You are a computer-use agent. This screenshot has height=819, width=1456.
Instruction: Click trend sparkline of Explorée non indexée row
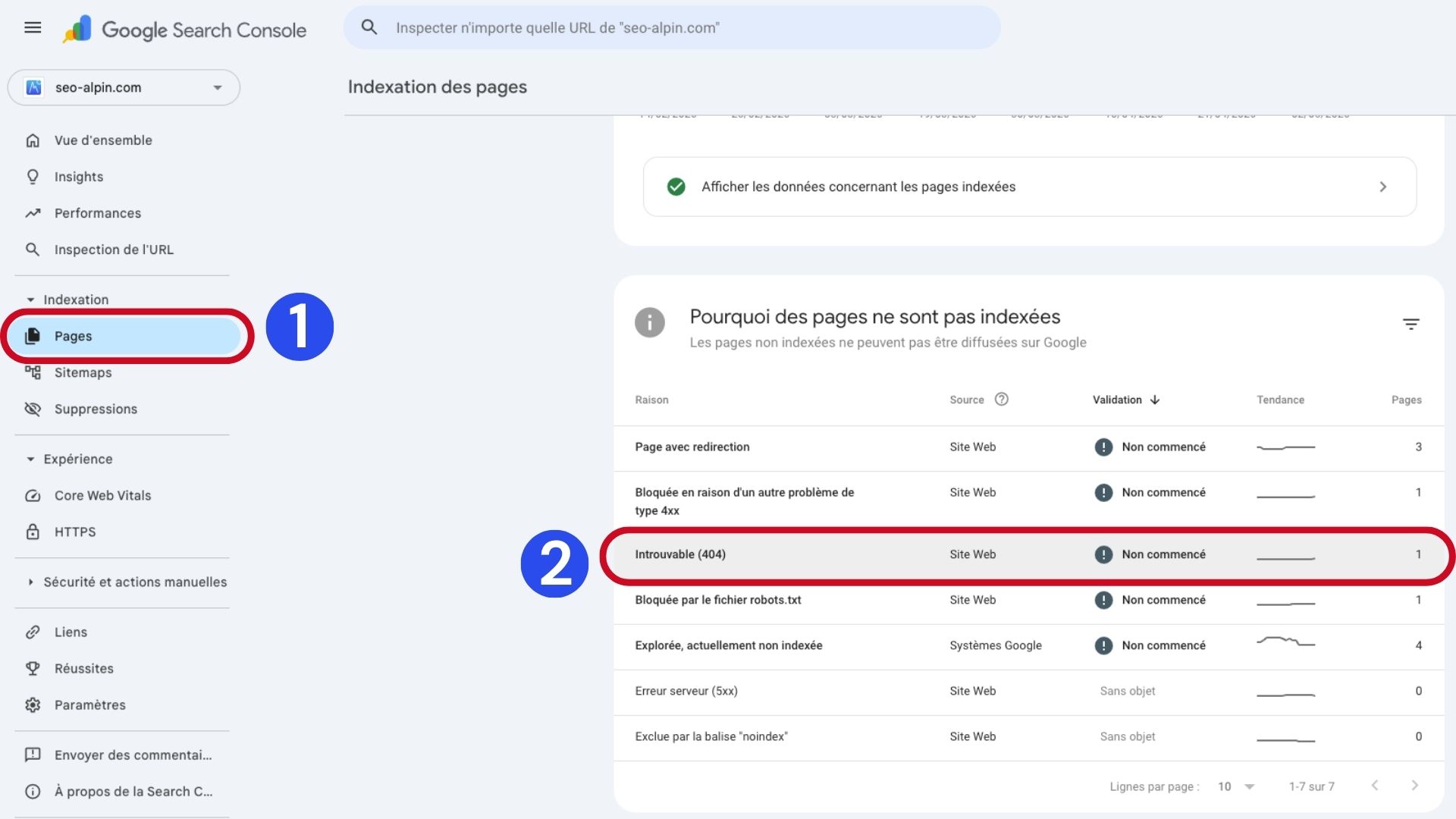[1285, 642]
